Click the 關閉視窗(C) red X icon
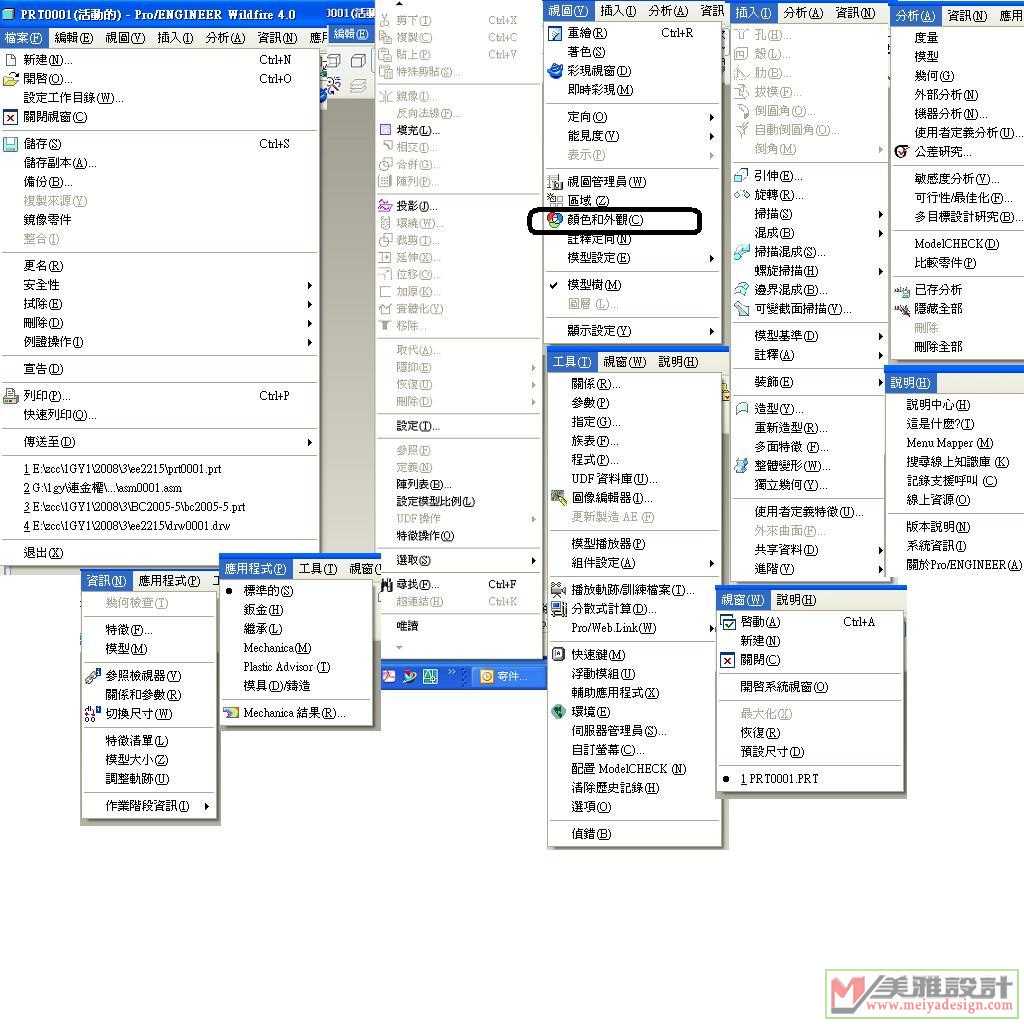 [x=10, y=118]
